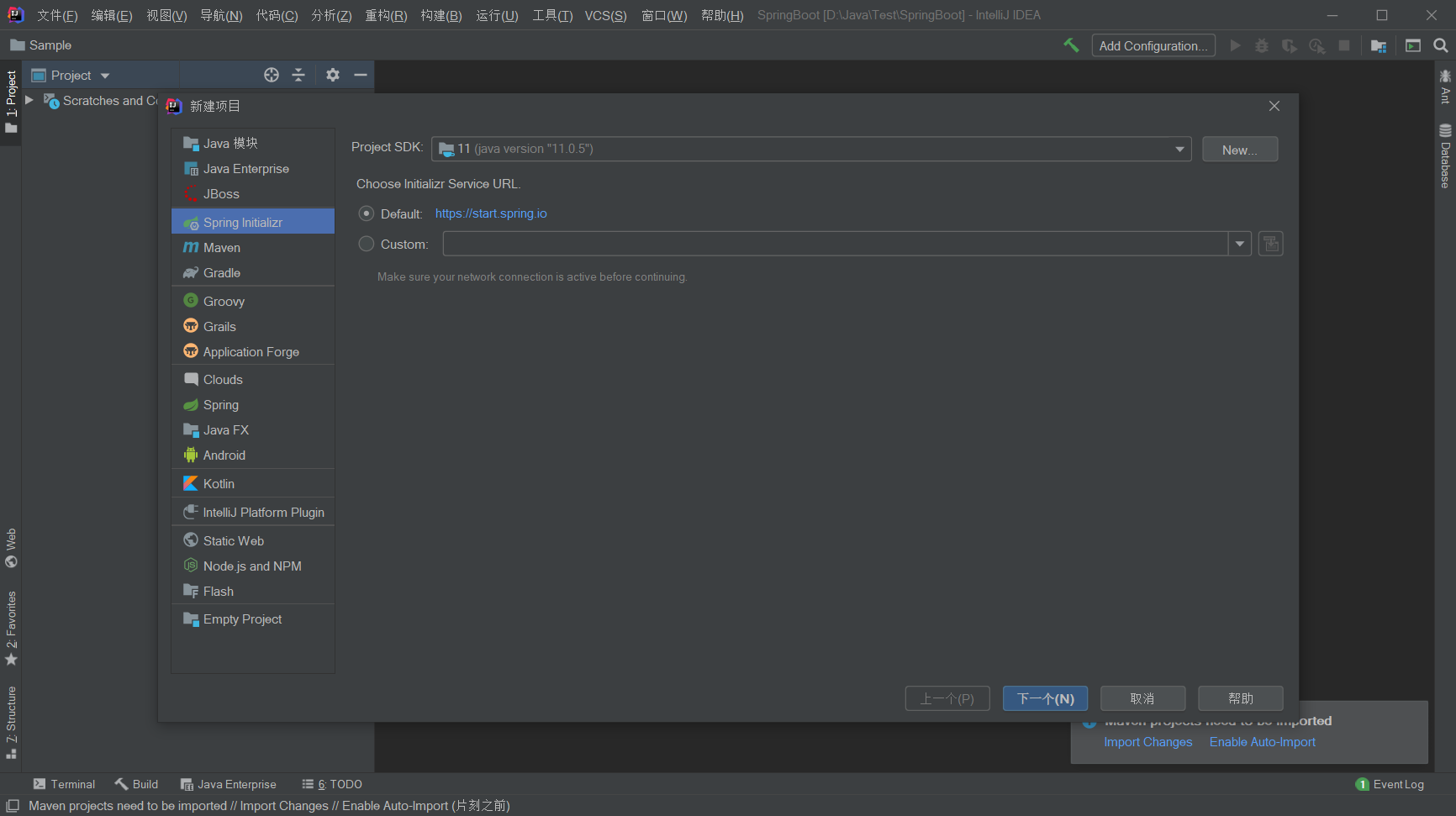Viewport: 1456px width, 816px height.
Task: Open the VCS(S) menu
Action: 606,15
